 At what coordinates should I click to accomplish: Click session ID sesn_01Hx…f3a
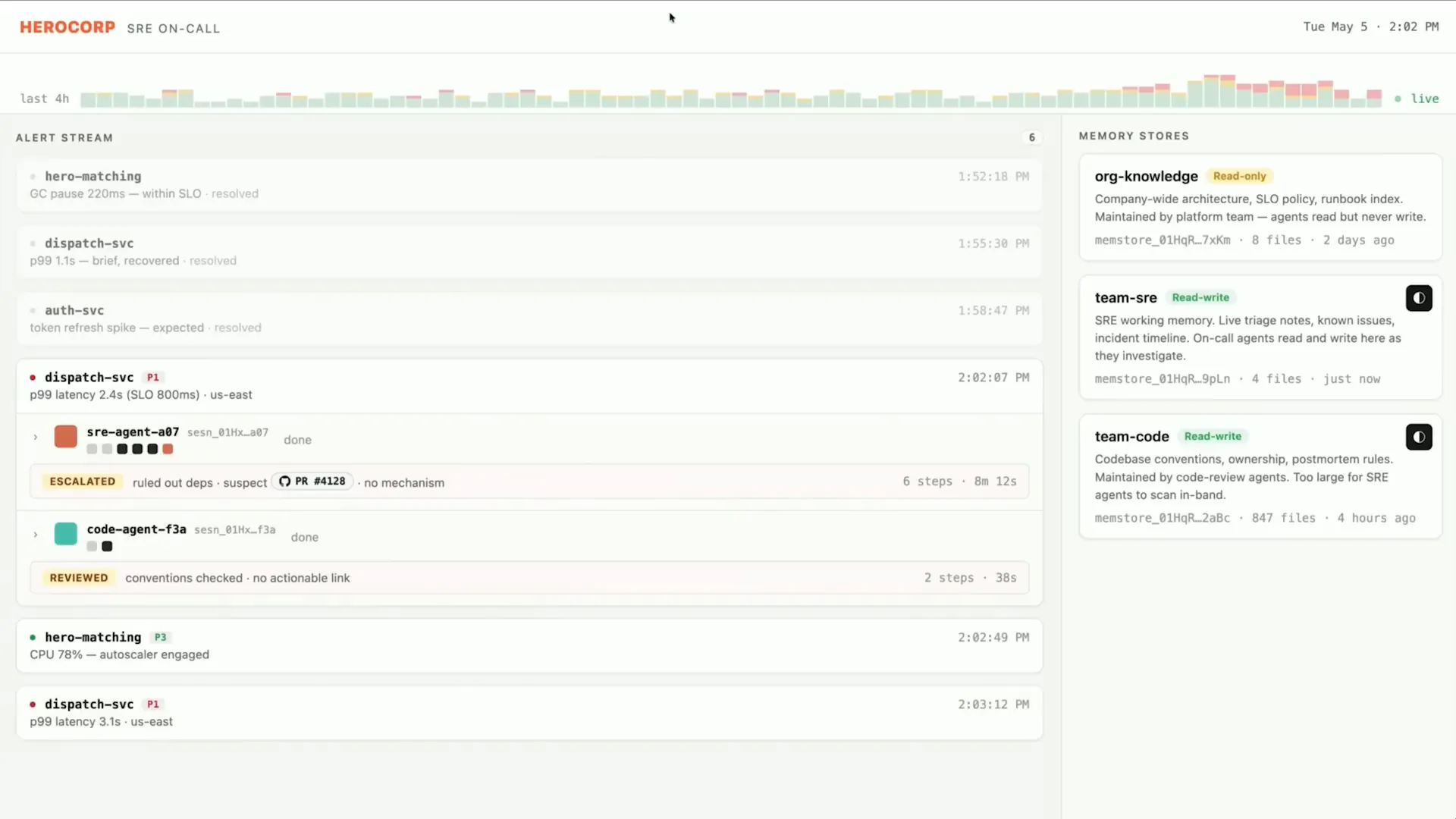pyautogui.click(x=235, y=529)
